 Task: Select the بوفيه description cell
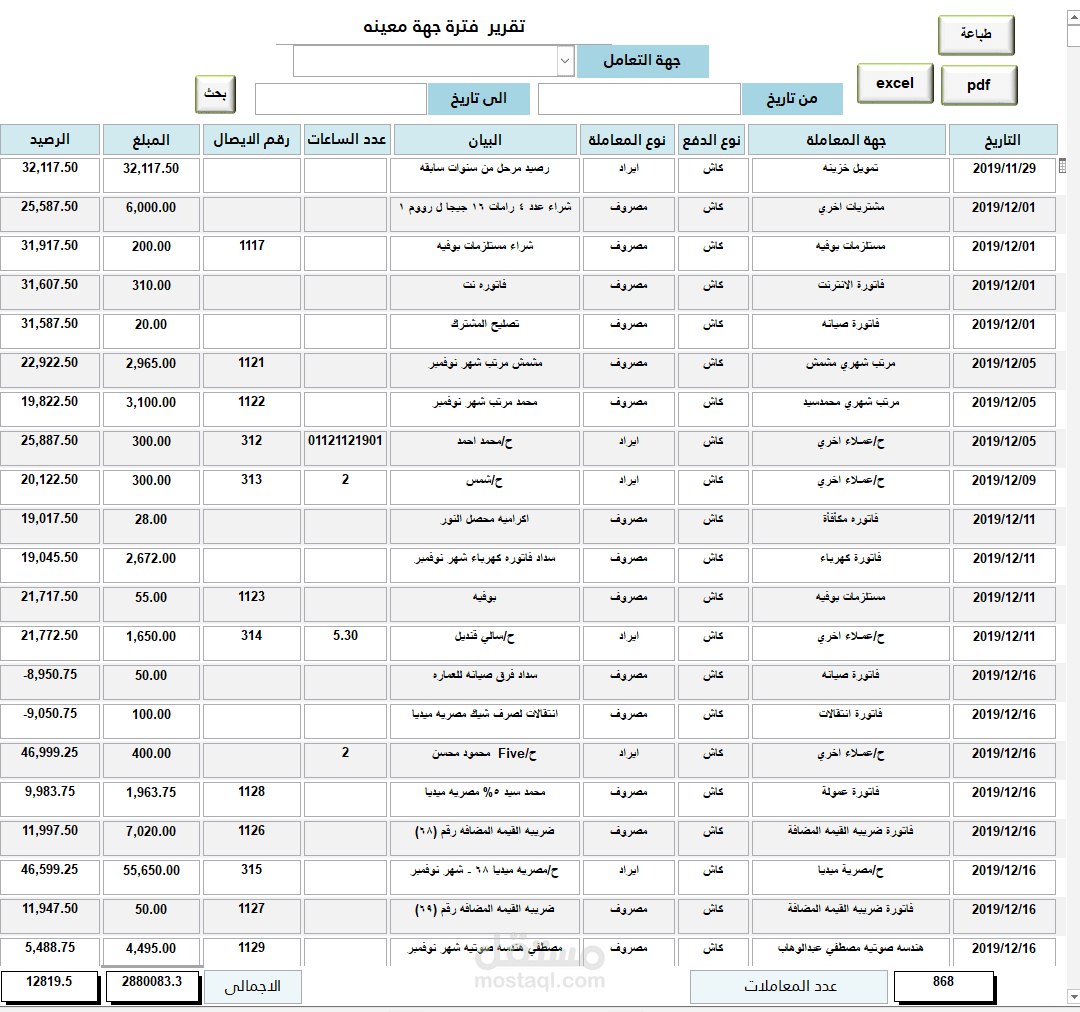pos(485,604)
